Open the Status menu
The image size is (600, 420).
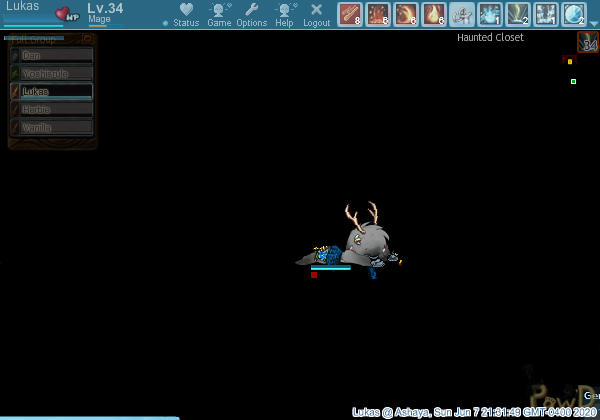coord(186,15)
